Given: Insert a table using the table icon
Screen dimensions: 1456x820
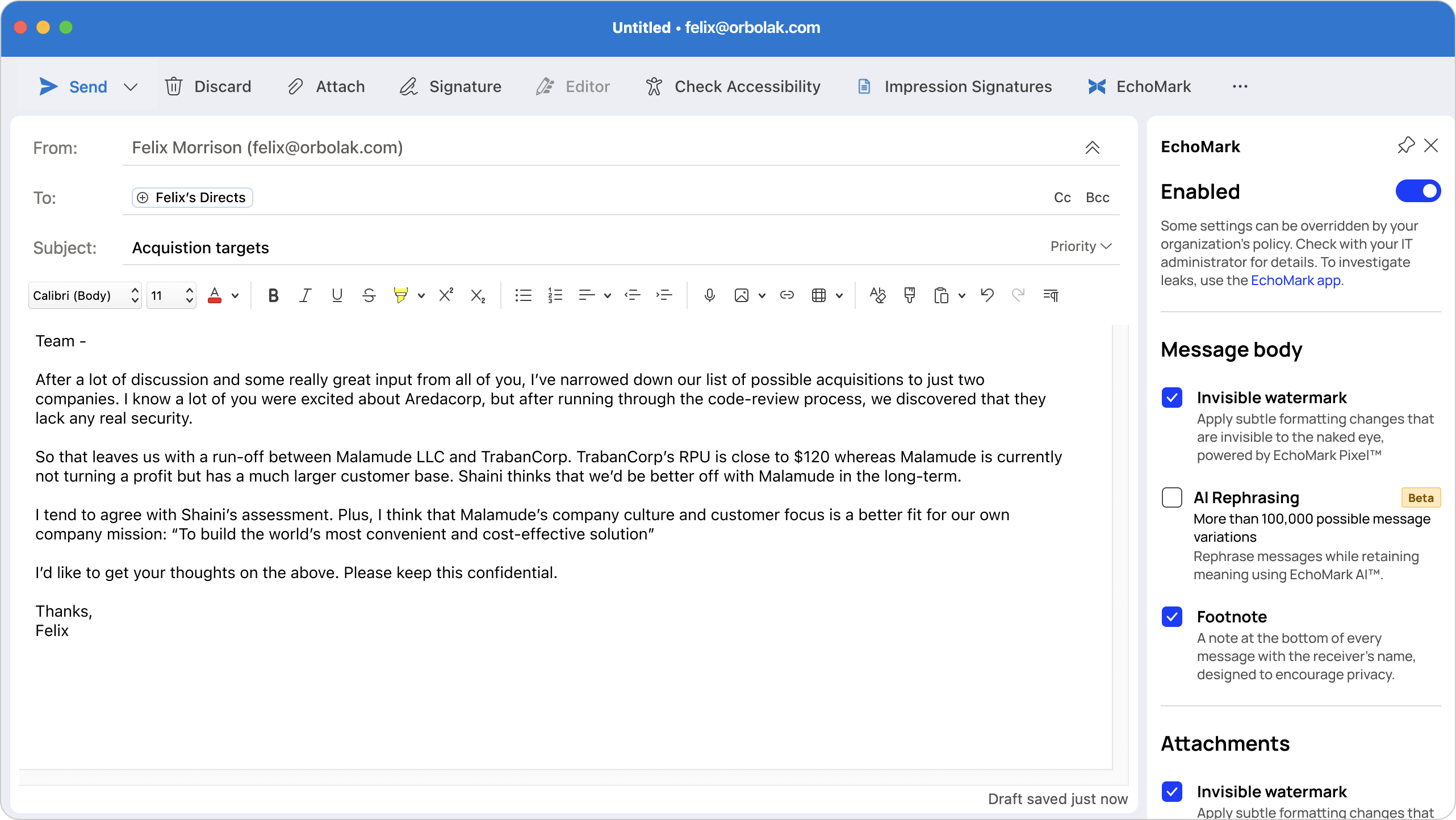Looking at the screenshot, I should click(819, 295).
